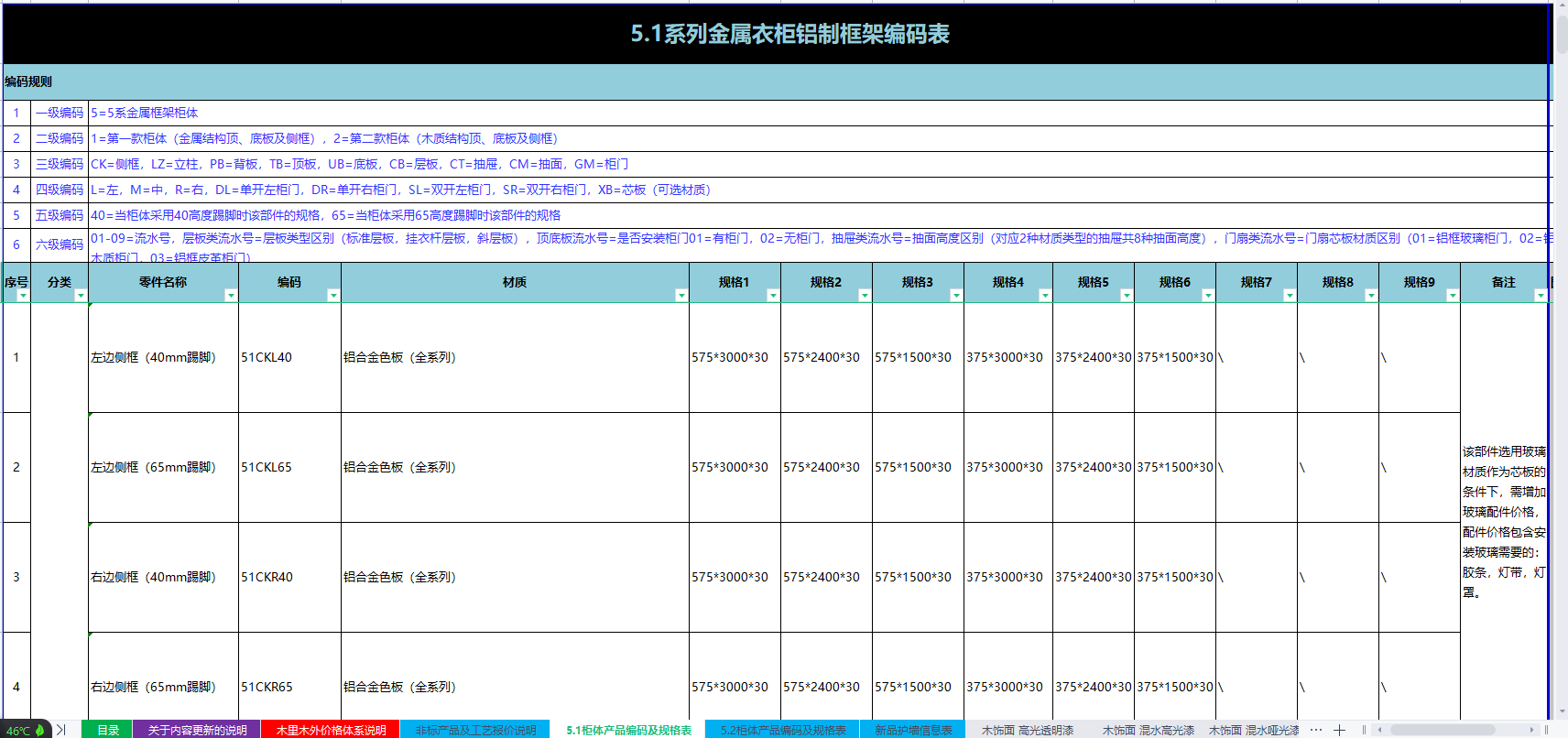The width and height of the screenshot is (1568, 738).
Task: Open filter dropdown for 备注 column
Action: coord(1541,295)
